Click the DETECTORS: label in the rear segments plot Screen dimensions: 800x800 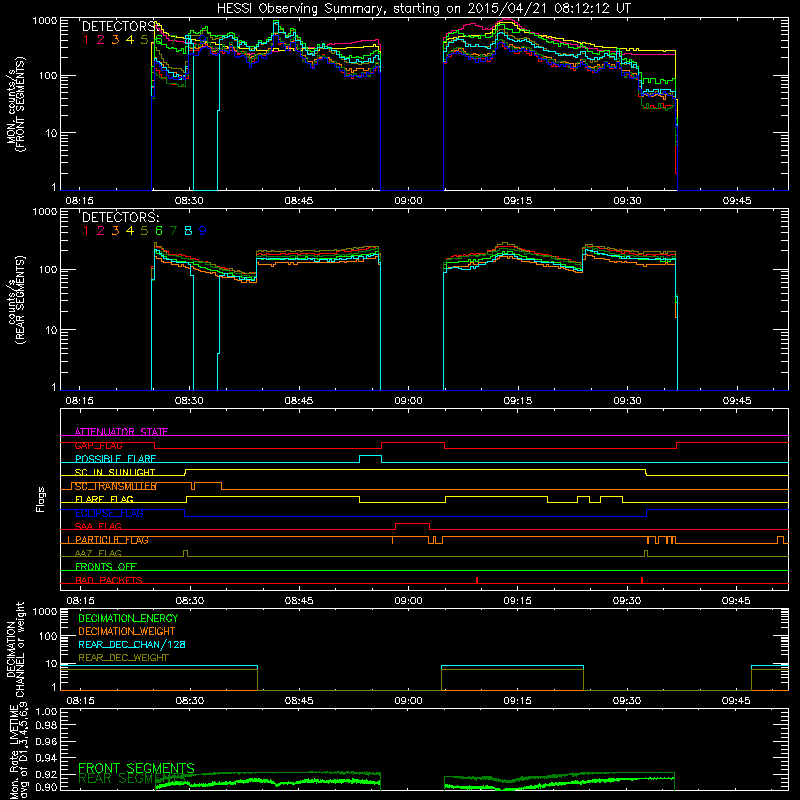(x=121, y=217)
